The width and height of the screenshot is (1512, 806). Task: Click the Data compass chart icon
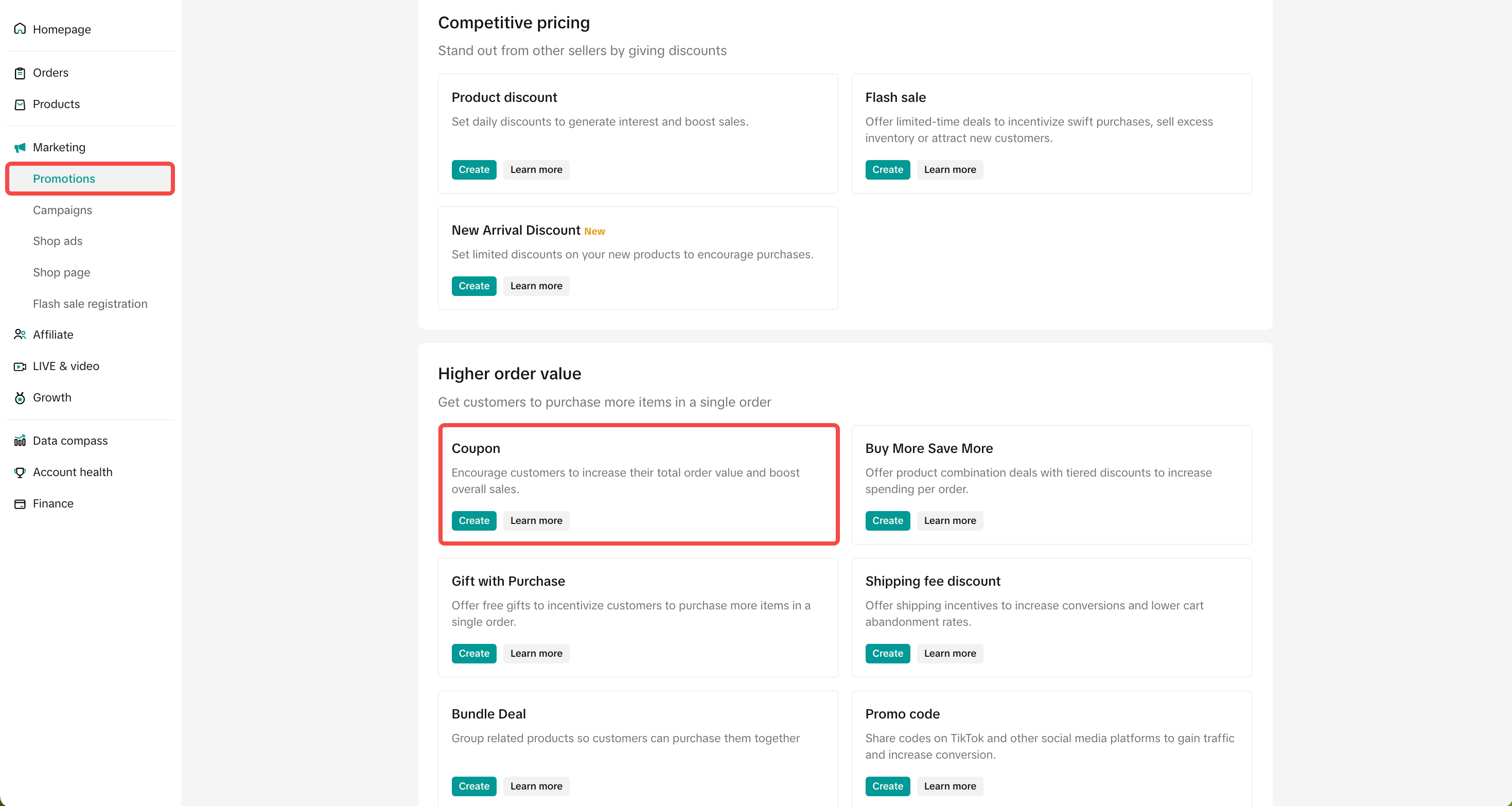click(x=20, y=441)
